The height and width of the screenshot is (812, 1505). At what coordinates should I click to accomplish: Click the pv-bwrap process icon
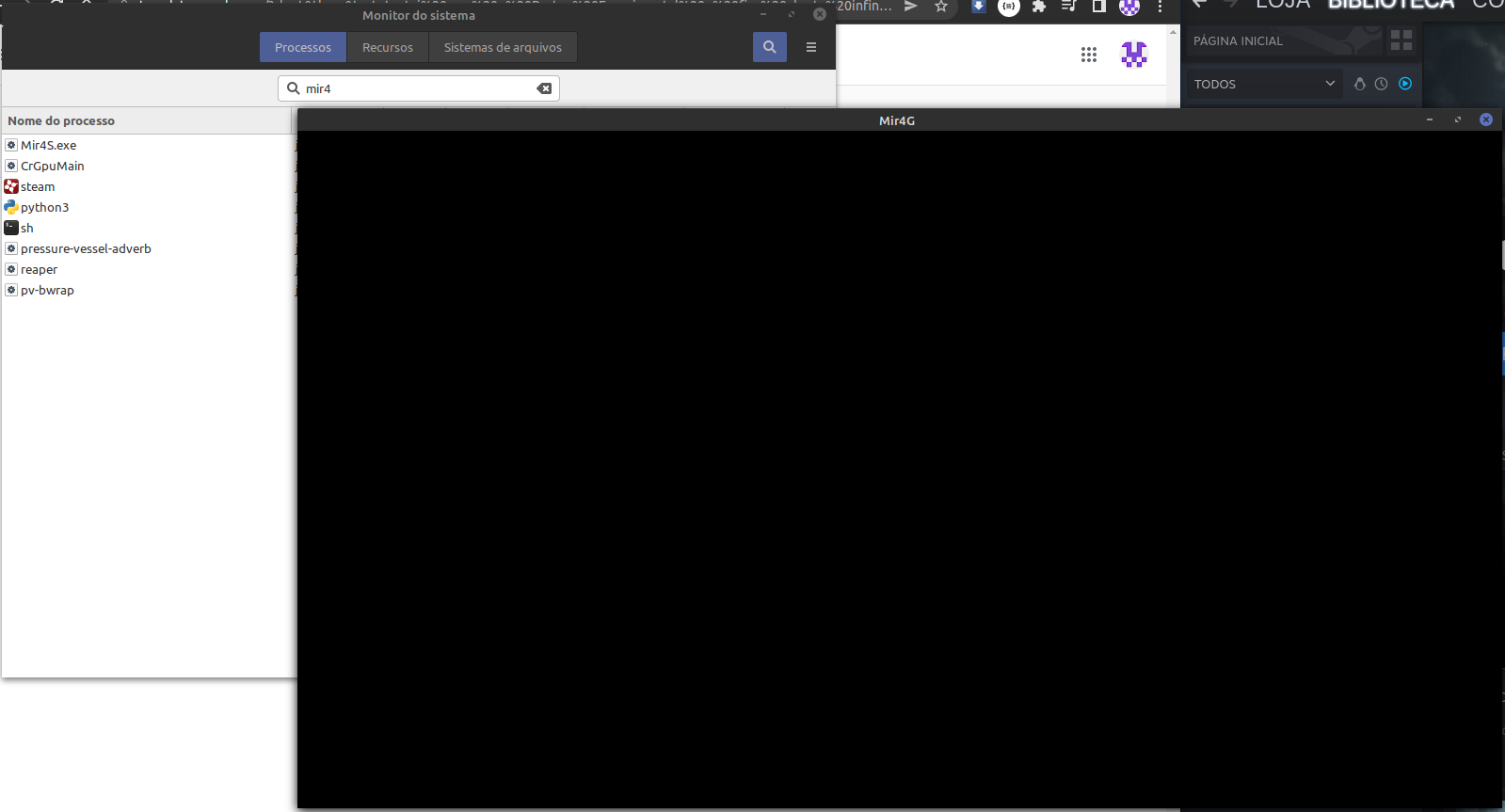11,290
